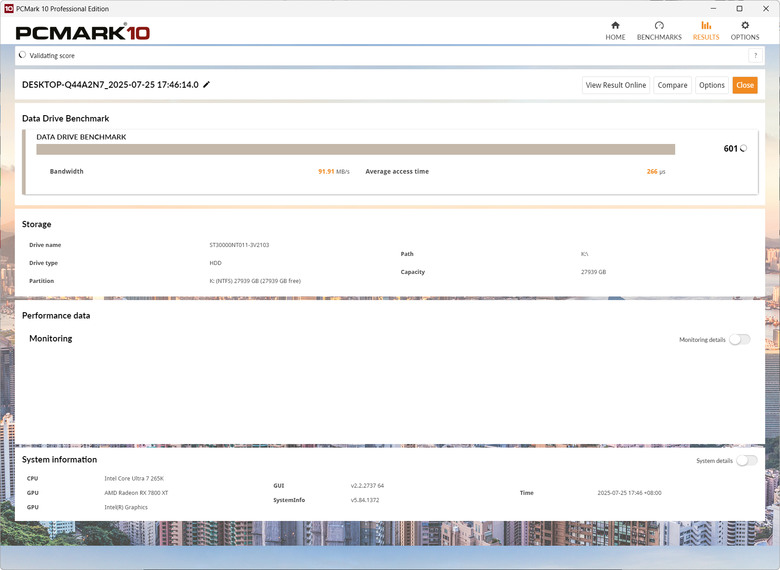Click the orange Close button
The width and height of the screenshot is (780, 570).
point(745,85)
